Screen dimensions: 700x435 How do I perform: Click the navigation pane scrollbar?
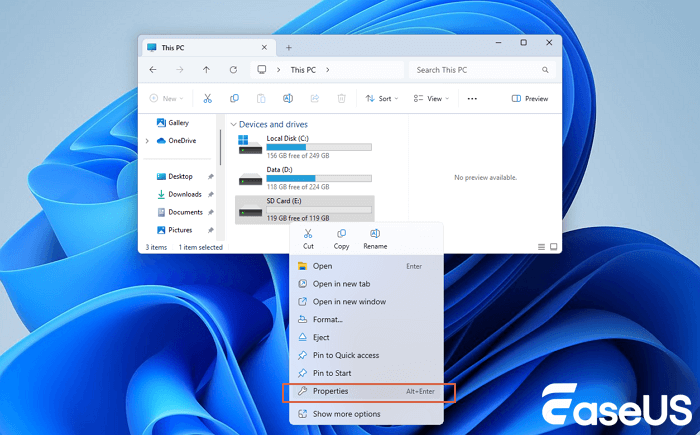click(x=220, y=147)
